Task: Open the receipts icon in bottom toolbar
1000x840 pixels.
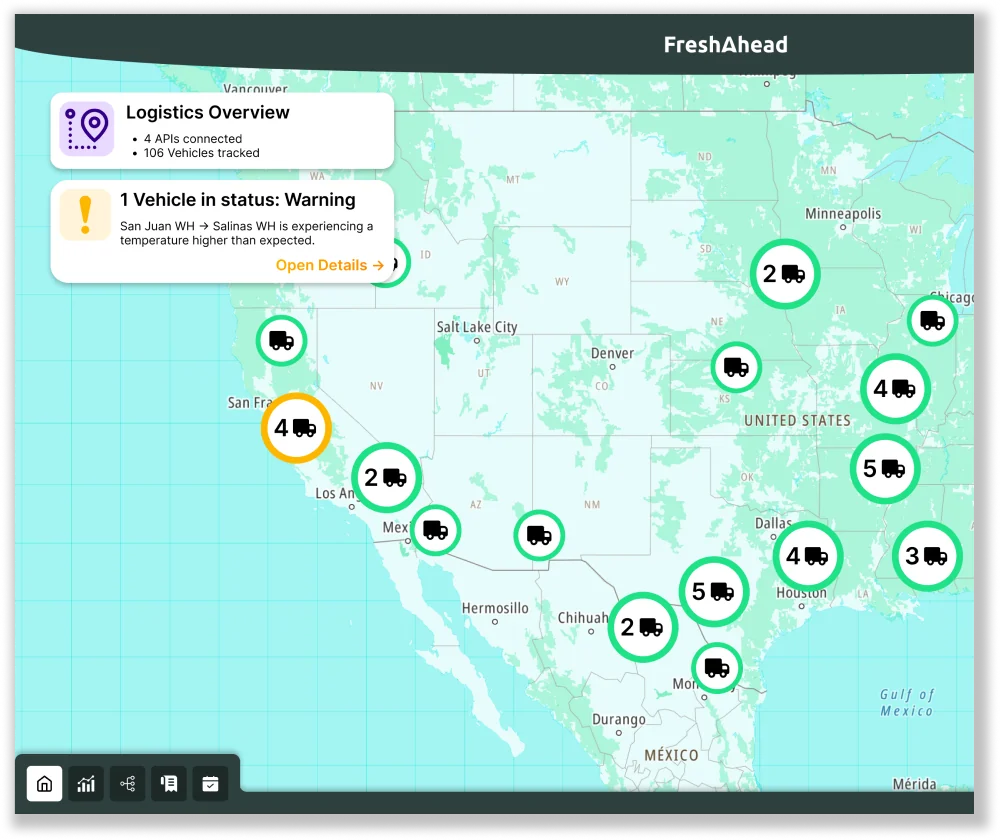Action: 168,784
